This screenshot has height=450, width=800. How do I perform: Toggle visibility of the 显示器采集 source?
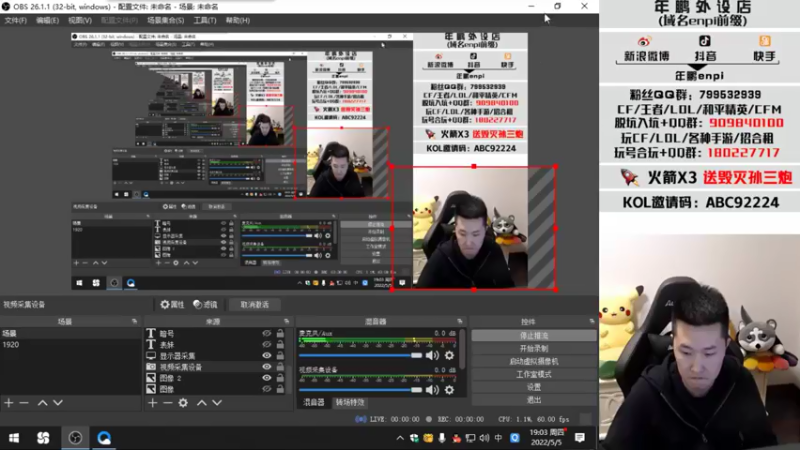point(266,356)
